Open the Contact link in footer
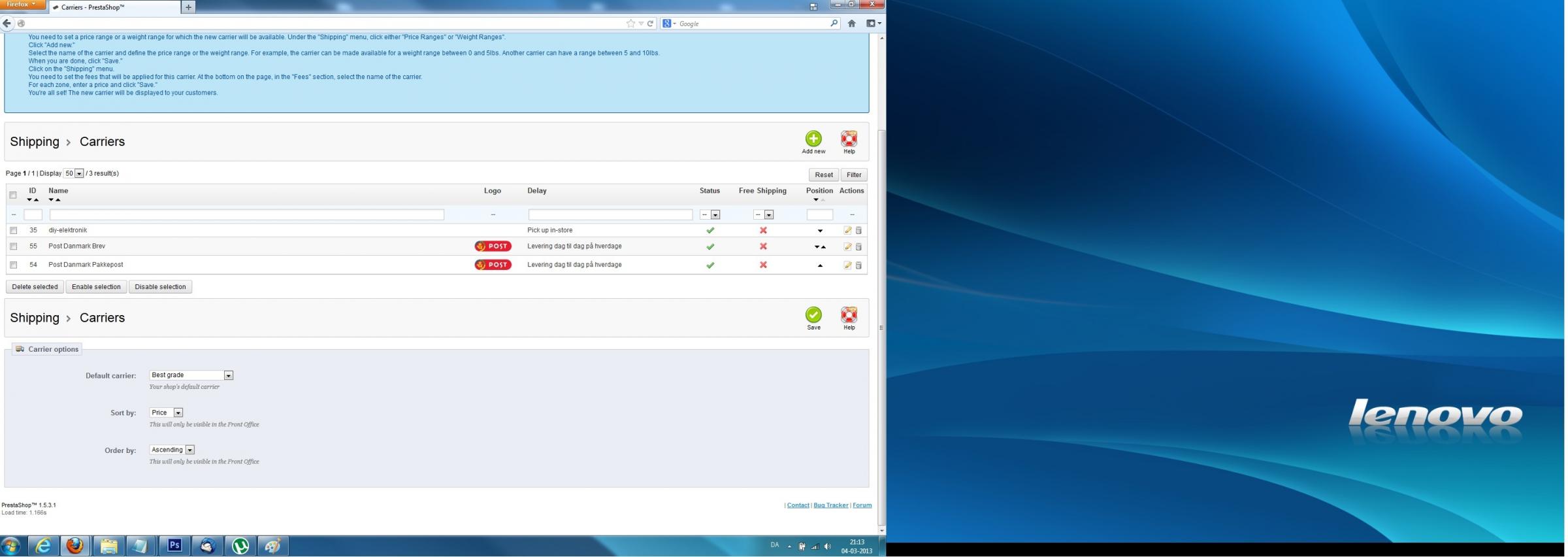 [798, 505]
